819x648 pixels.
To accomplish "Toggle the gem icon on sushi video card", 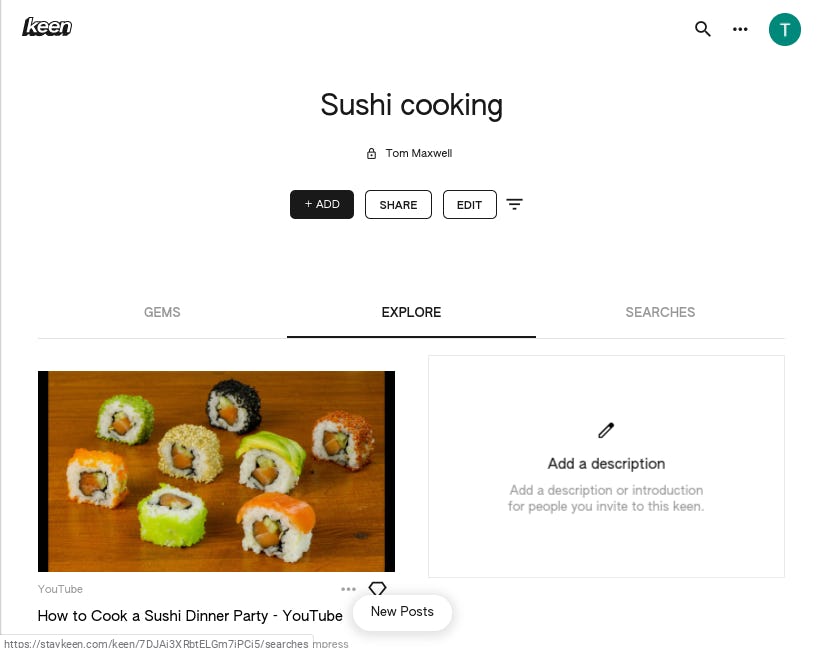I will (377, 589).
